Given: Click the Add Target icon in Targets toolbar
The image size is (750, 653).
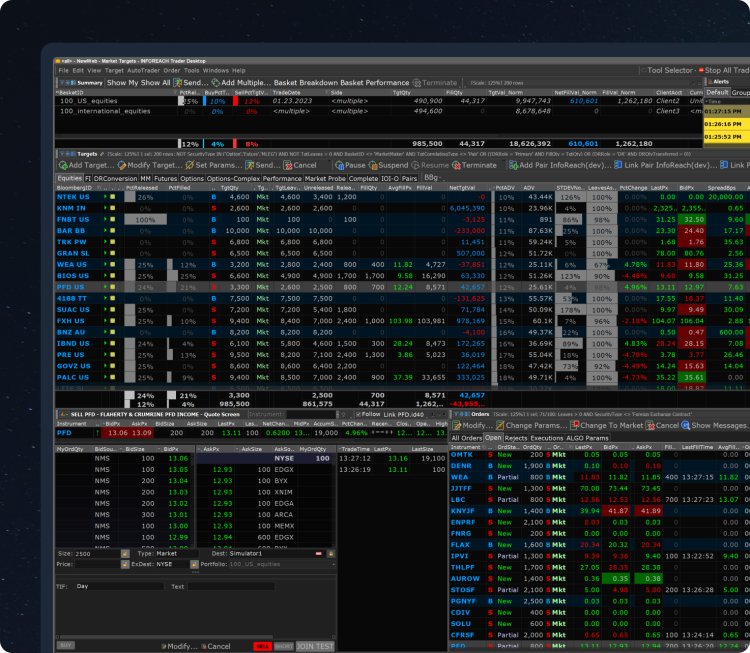Looking at the screenshot, I should pyautogui.click(x=63, y=165).
